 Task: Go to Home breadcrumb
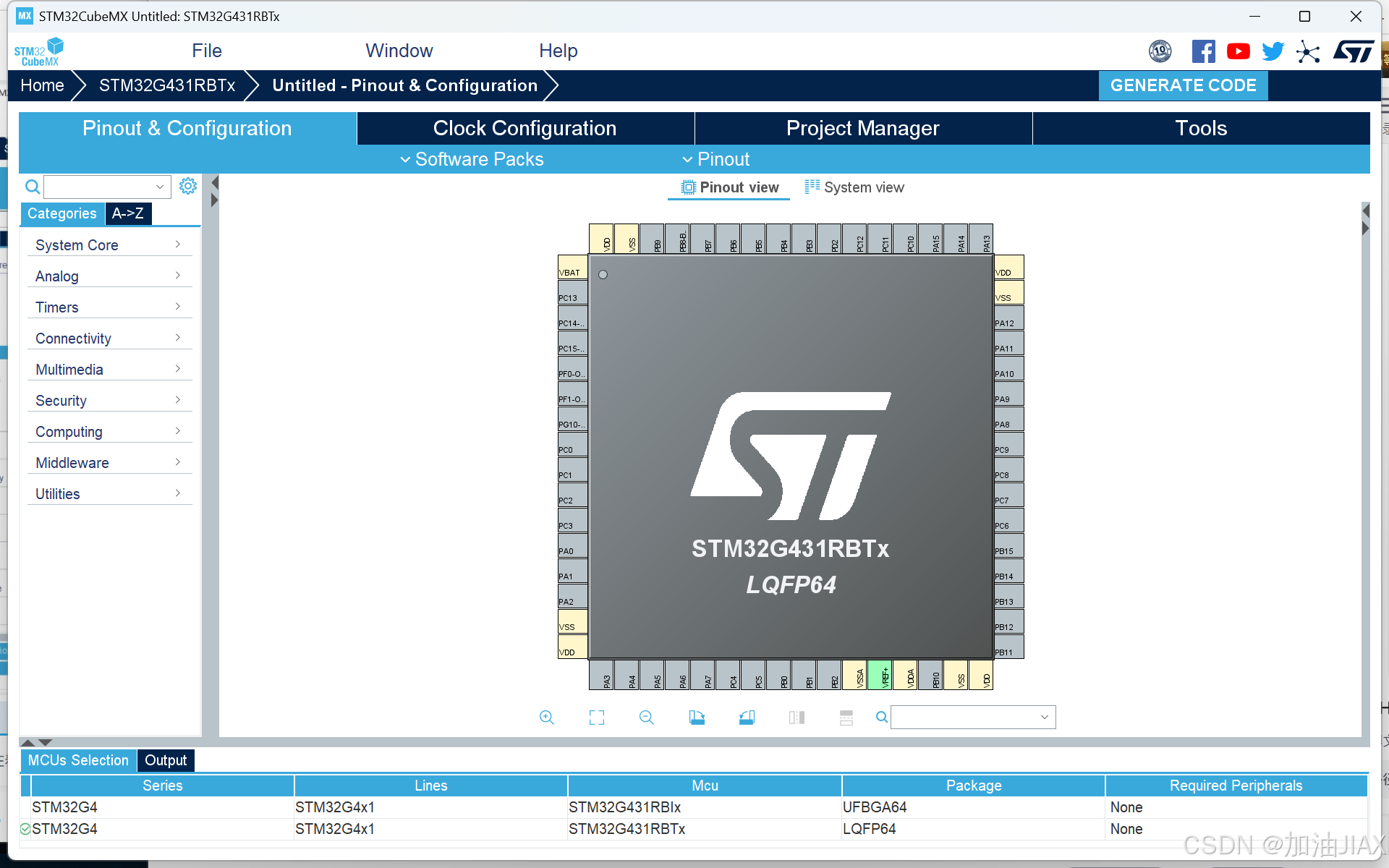tap(42, 85)
